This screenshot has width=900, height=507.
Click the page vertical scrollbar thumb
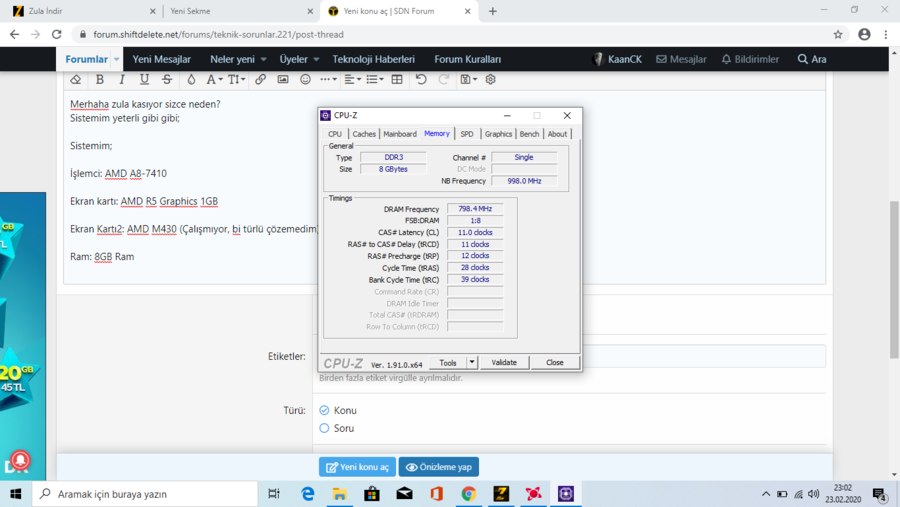tap(894, 280)
